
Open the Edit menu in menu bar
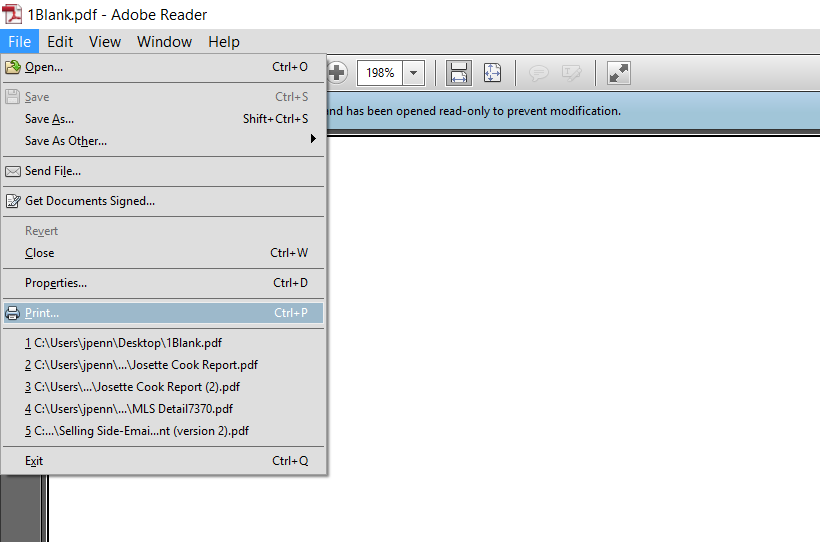60,42
